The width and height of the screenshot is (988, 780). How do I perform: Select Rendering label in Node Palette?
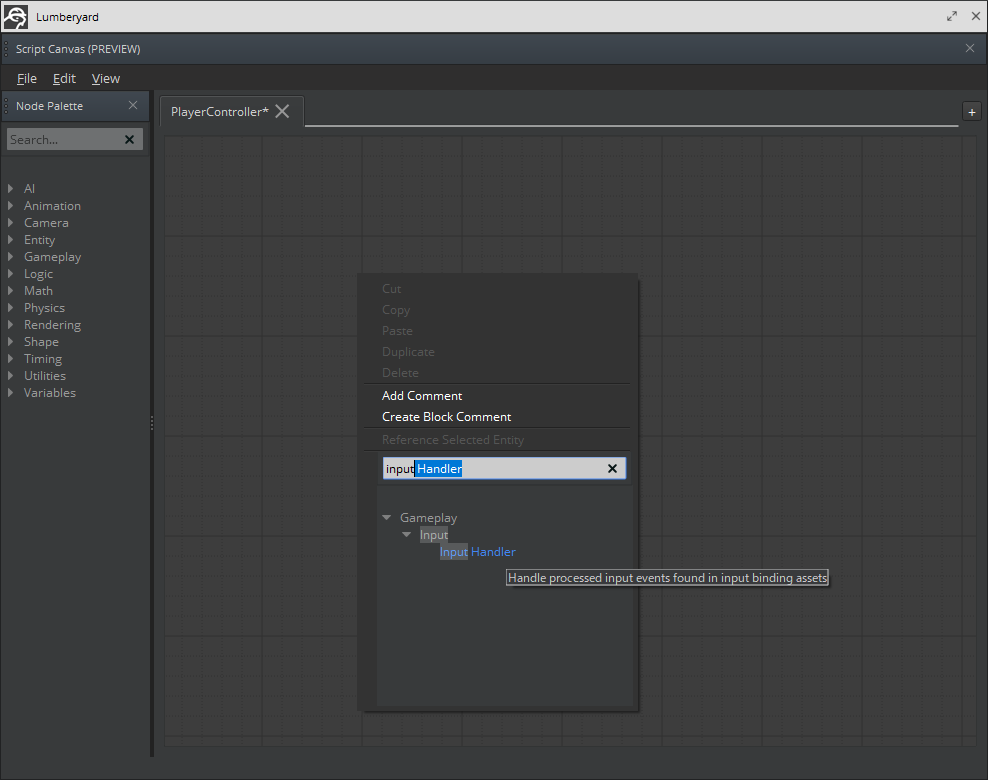pos(52,324)
